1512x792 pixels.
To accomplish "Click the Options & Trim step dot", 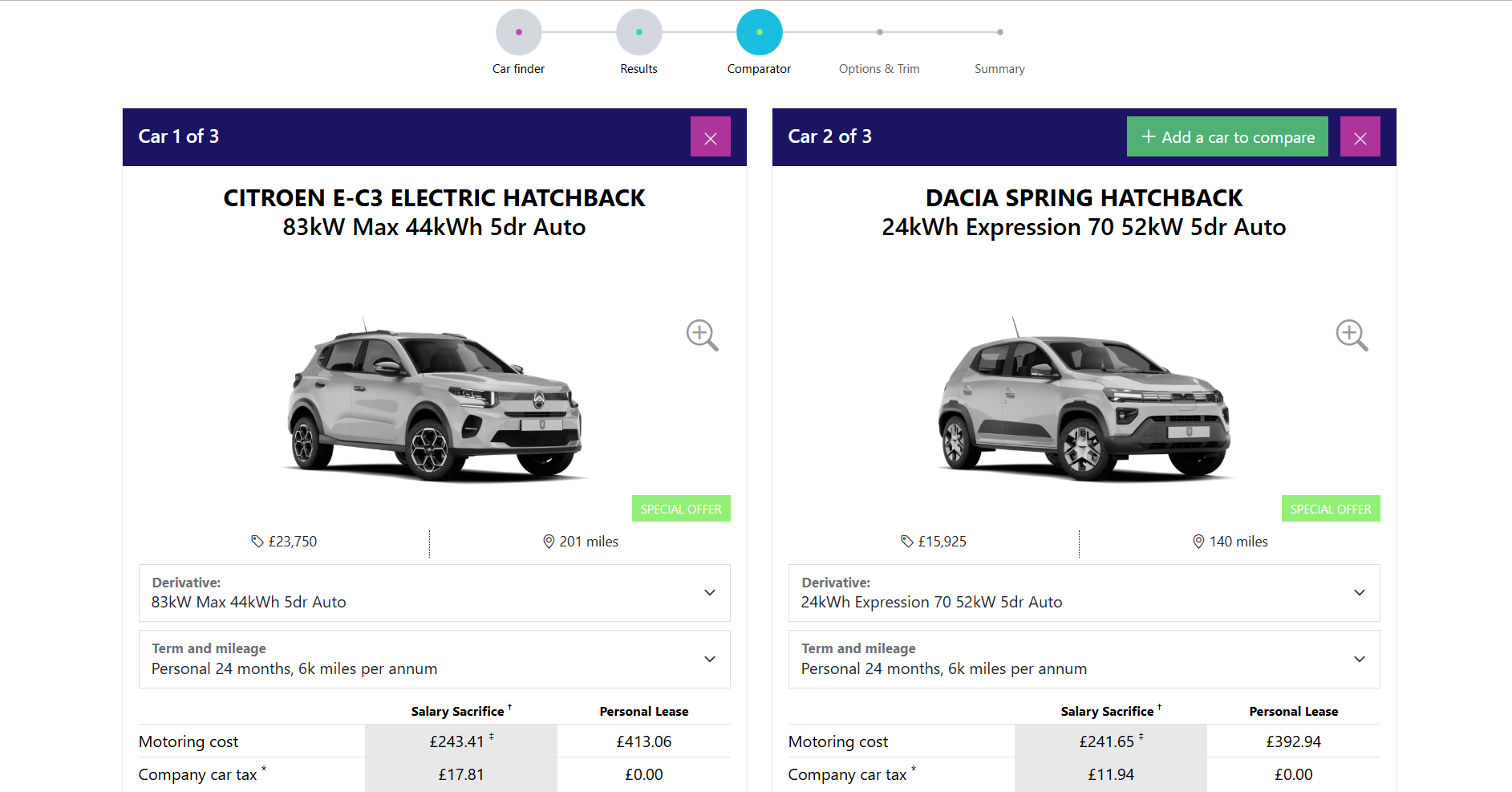I will point(880,32).
